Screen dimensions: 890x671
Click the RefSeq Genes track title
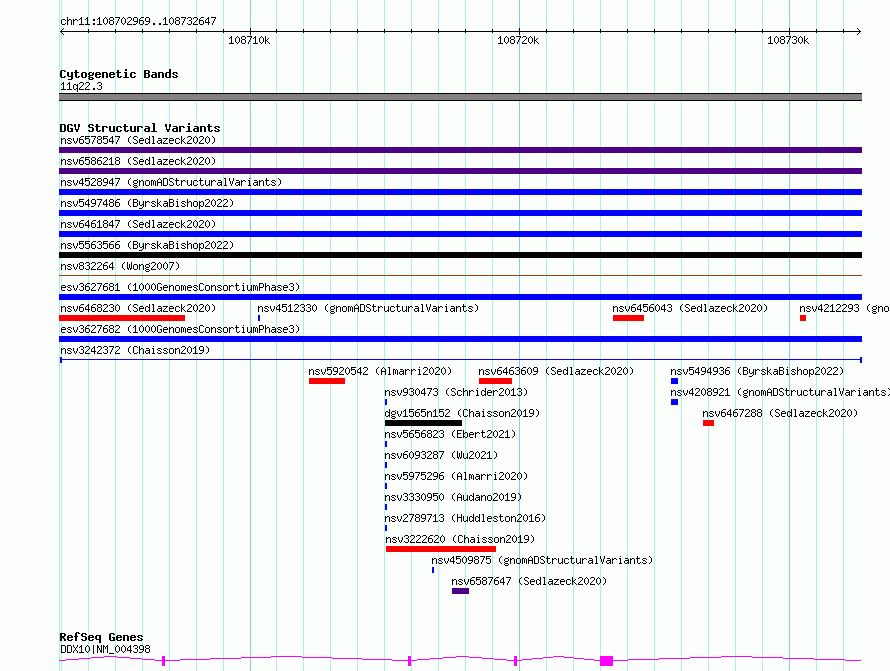click(101, 637)
